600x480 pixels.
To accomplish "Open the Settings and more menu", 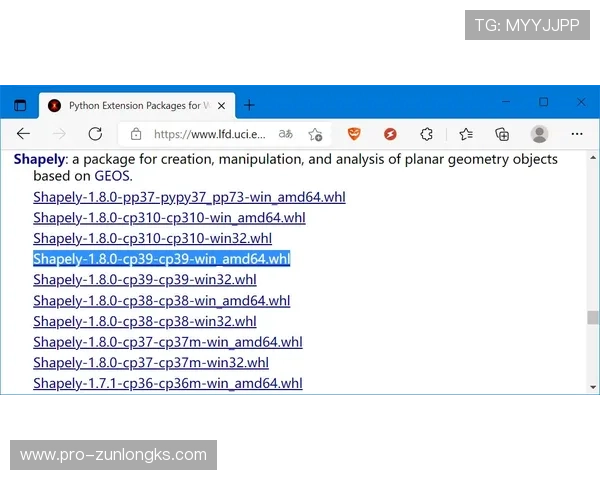I will click(576, 134).
